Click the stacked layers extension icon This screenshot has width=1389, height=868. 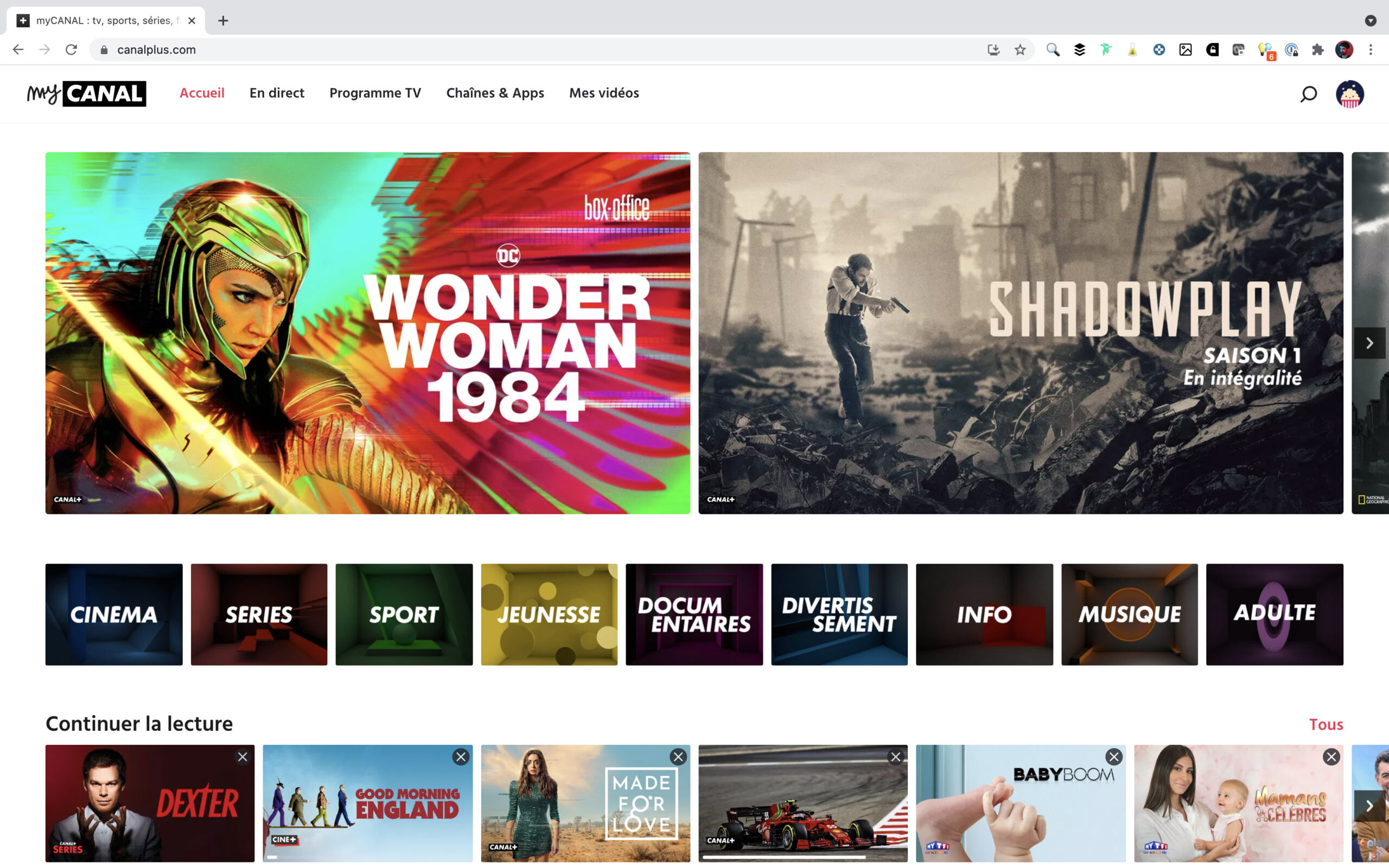[x=1080, y=50]
